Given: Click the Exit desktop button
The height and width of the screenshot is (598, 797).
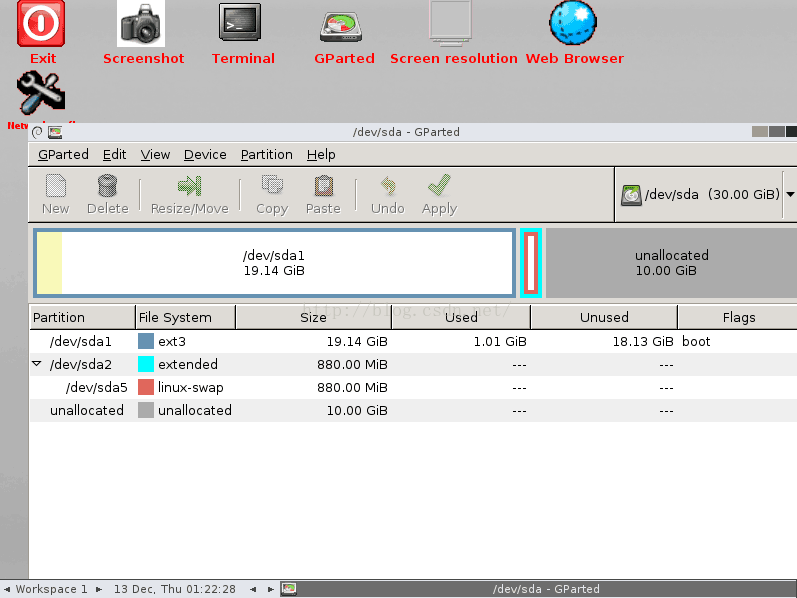Looking at the screenshot, I should pyautogui.click(x=42, y=24).
